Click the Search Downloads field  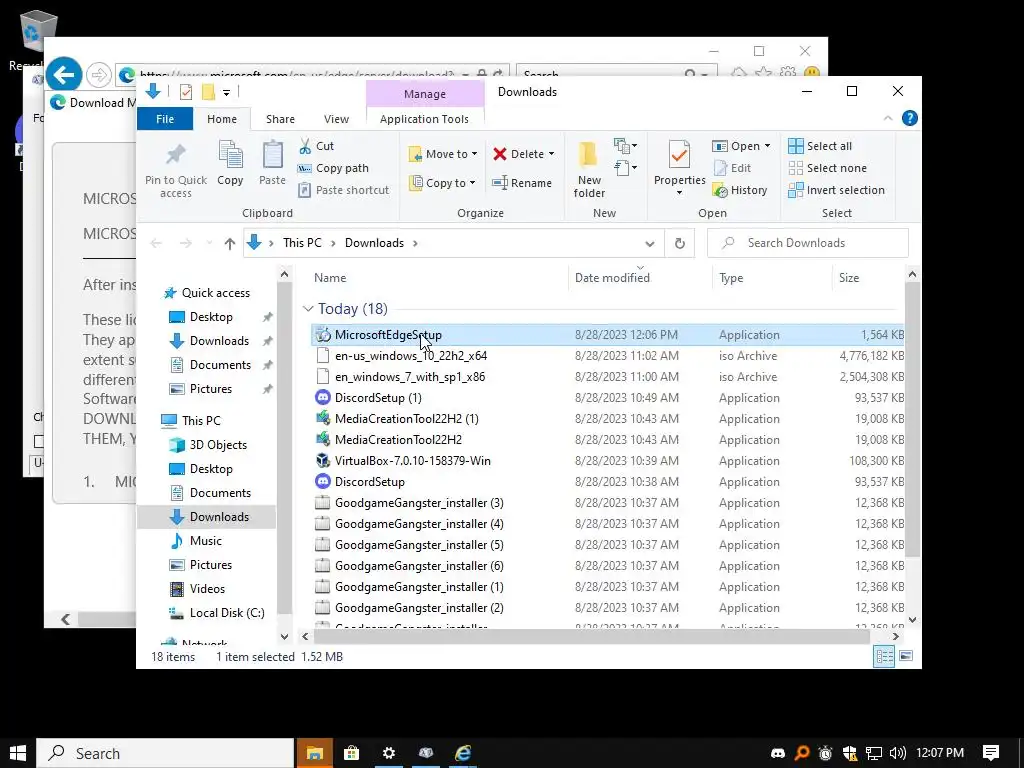pos(808,243)
